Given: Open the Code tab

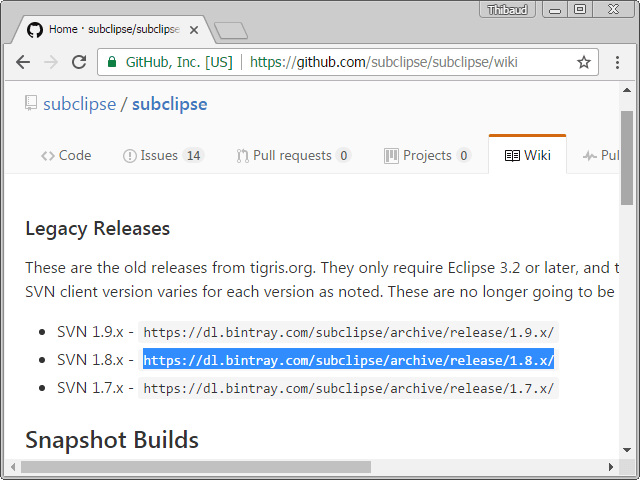Looking at the screenshot, I should tap(66, 155).
